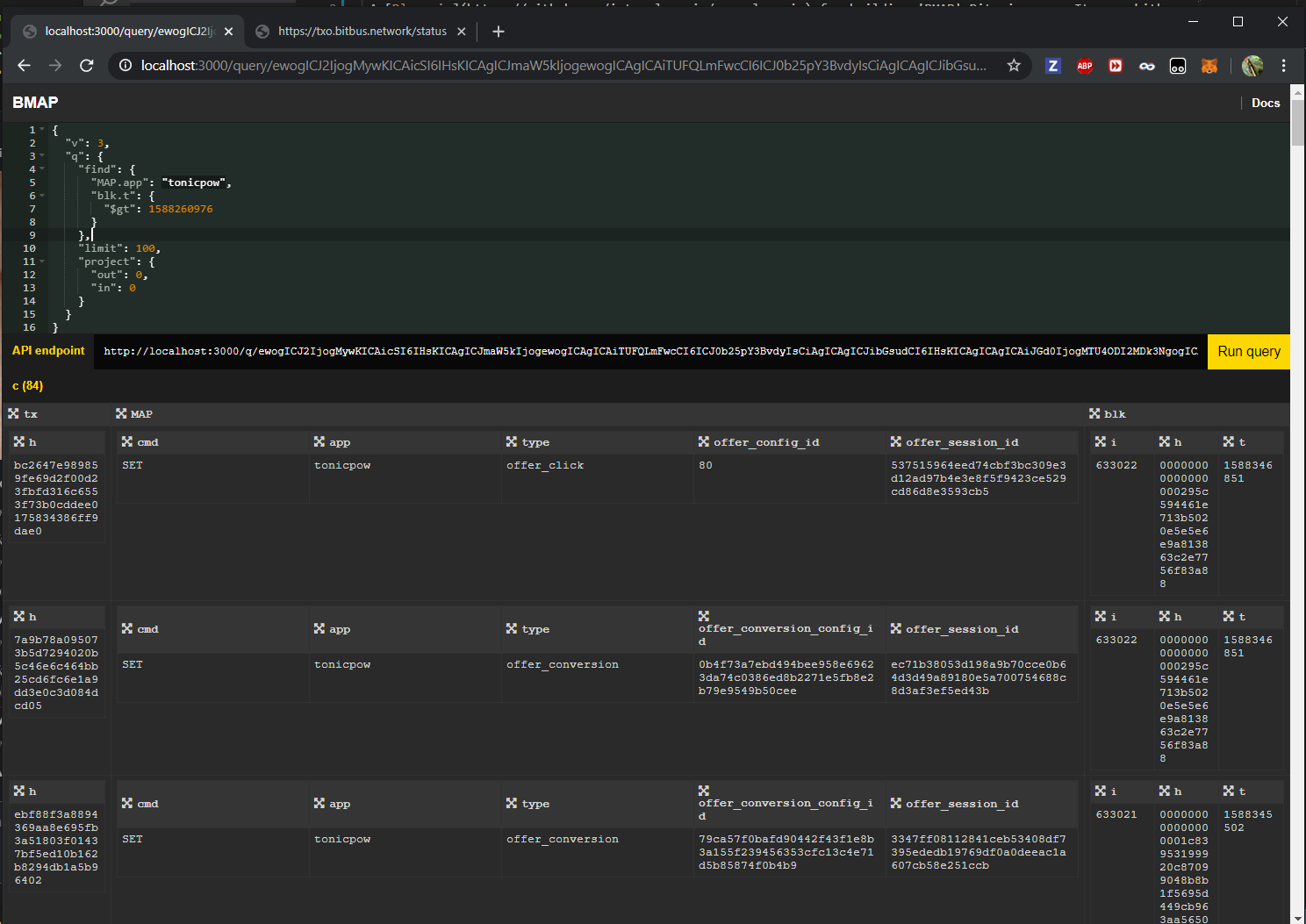Click the transaction hash starting bc2647e98985
1306x924 pixels.
pyautogui.click(x=56, y=498)
